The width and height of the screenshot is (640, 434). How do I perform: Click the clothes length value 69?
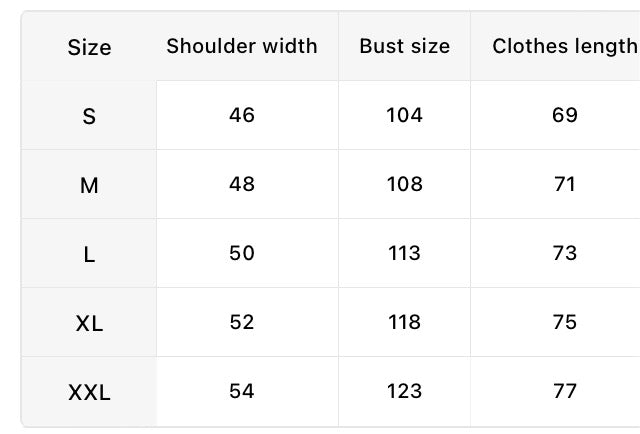pyautogui.click(x=564, y=115)
